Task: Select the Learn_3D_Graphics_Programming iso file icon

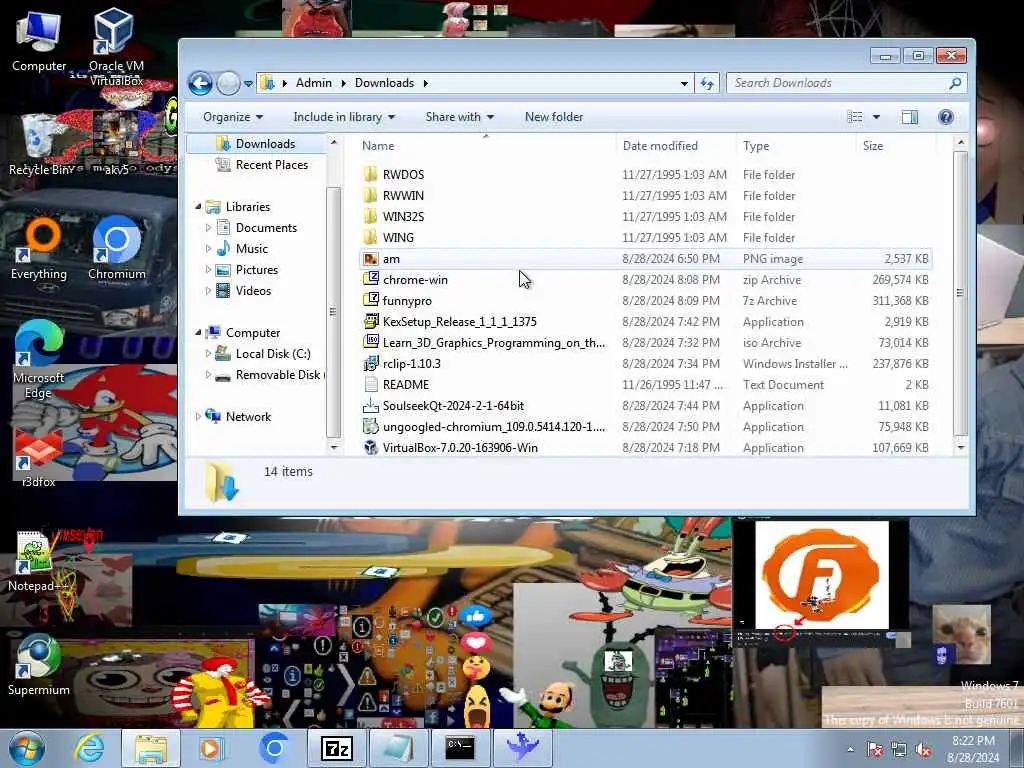Action: click(370, 342)
